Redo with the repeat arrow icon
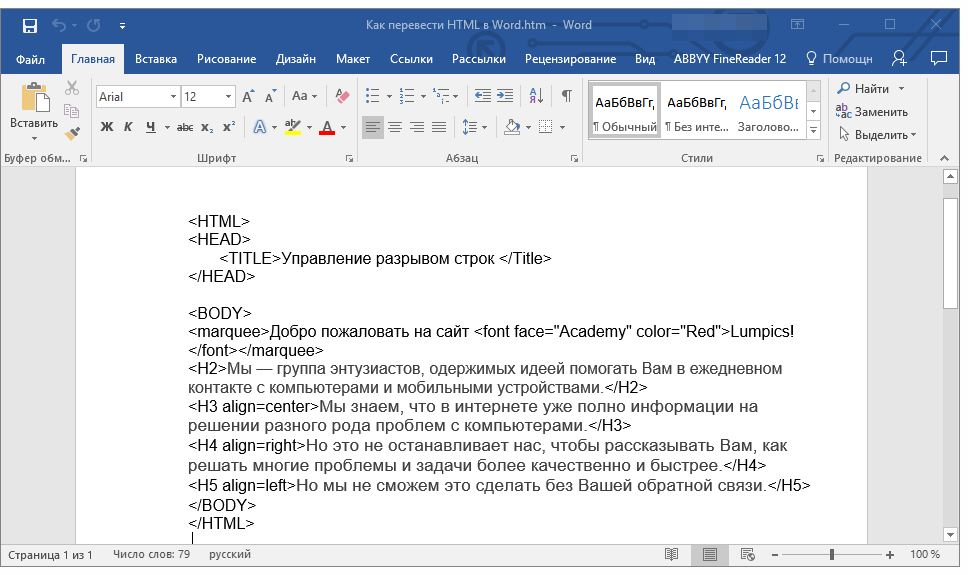The width and height of the screenshot is (968, 575). click(94, 25)
